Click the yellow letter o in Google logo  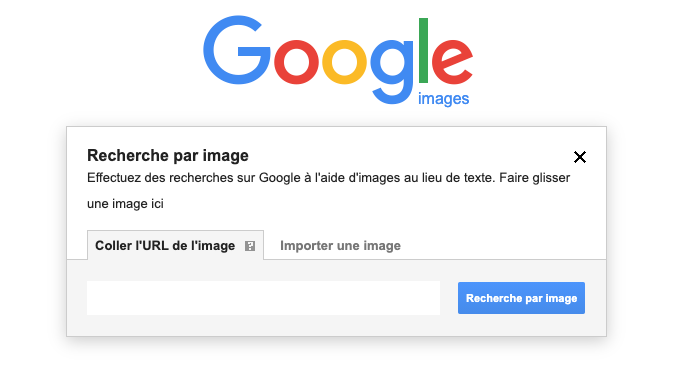344,62
